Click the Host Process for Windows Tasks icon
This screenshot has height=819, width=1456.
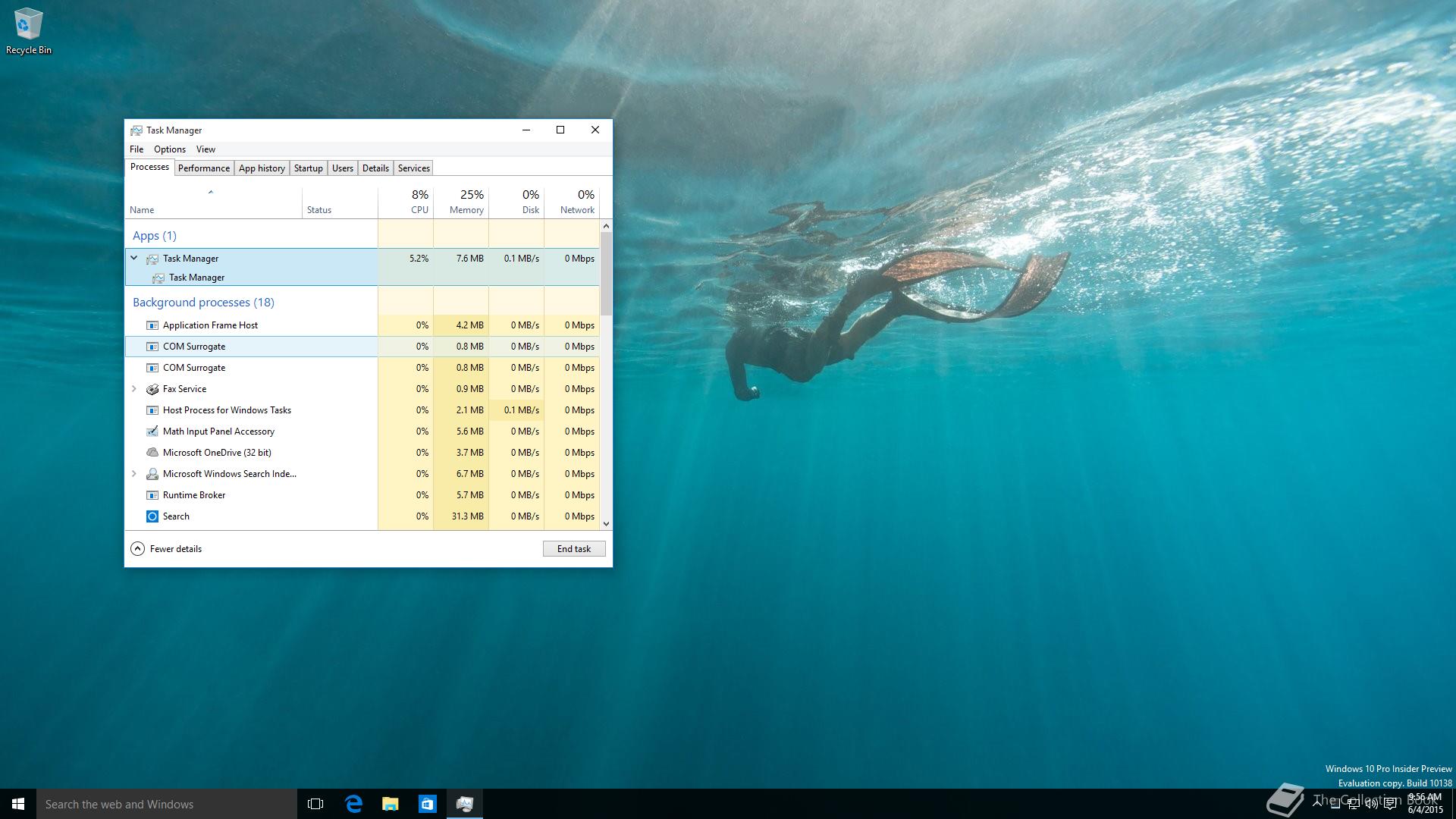click(152, 410)
